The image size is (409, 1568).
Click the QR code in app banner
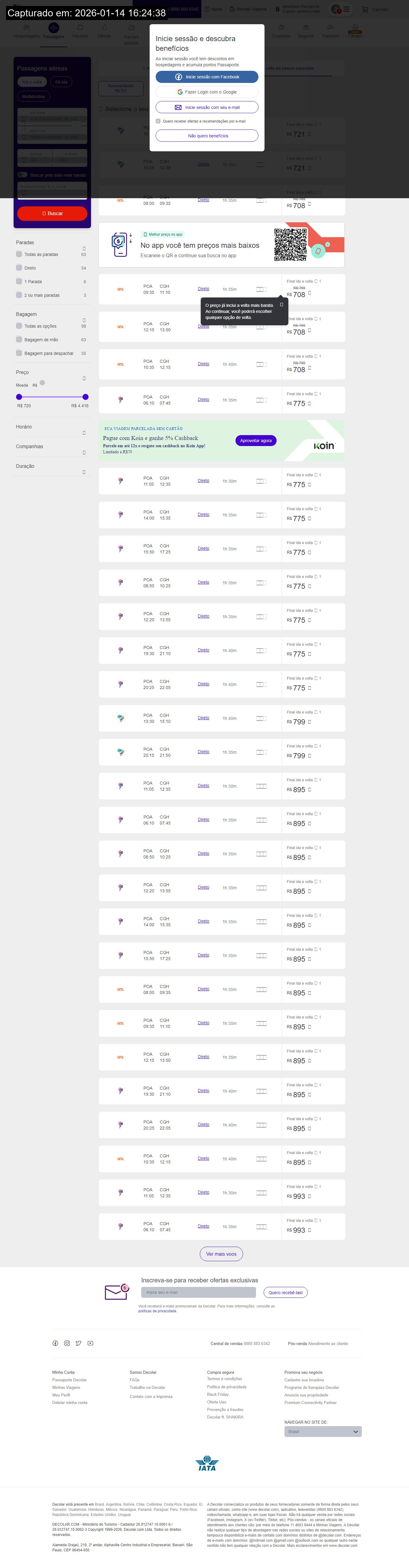point(290,244)
